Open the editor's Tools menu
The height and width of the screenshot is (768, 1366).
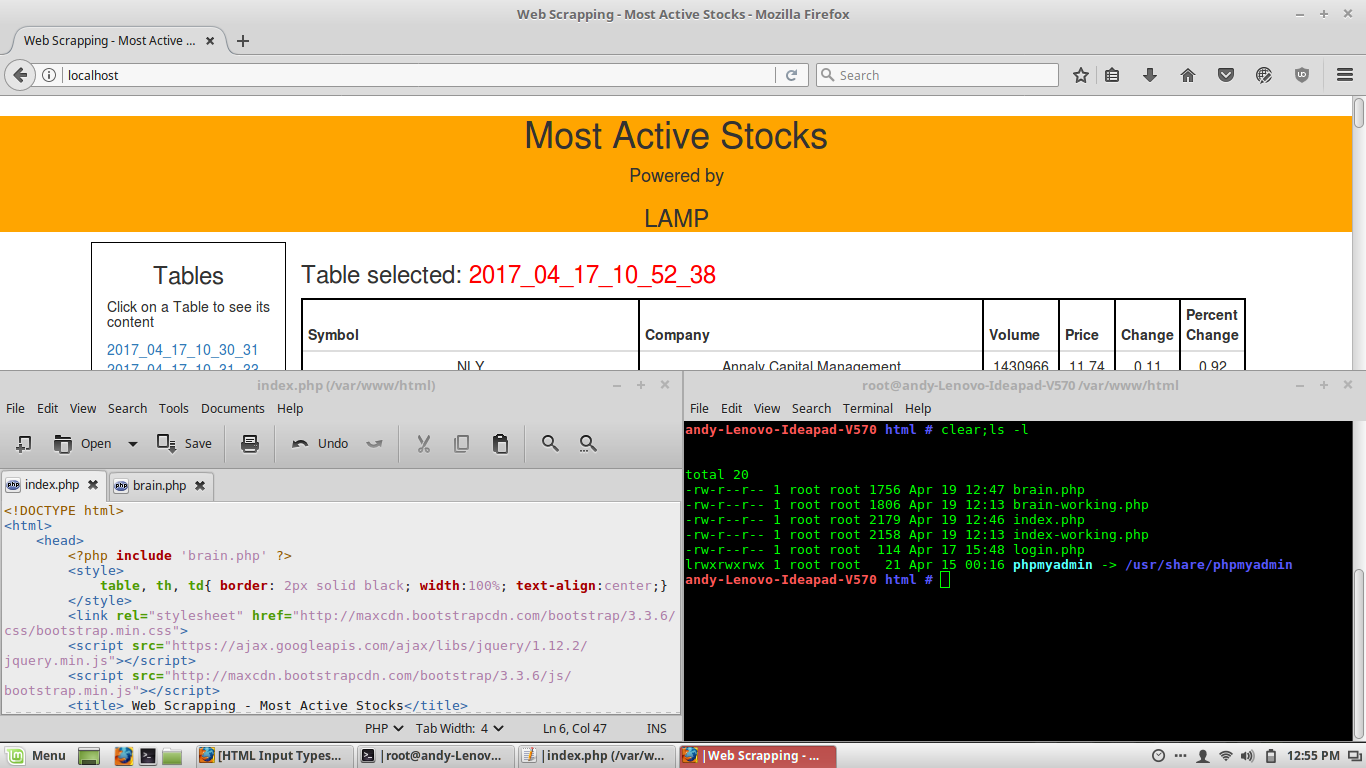click(173, 408)
